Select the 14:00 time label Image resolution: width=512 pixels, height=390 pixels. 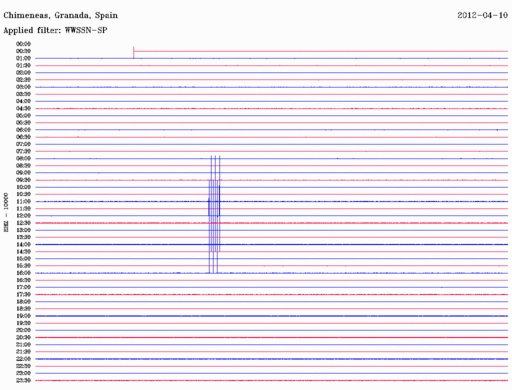tap(23, 244)
